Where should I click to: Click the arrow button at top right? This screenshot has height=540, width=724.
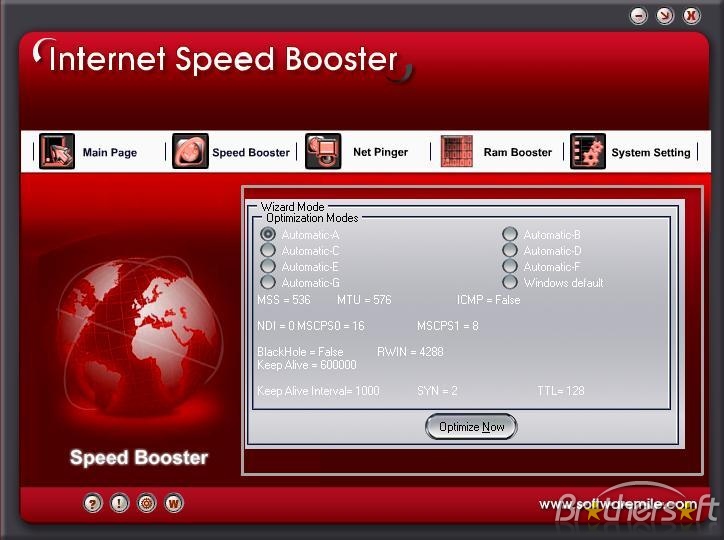[665, 16]
